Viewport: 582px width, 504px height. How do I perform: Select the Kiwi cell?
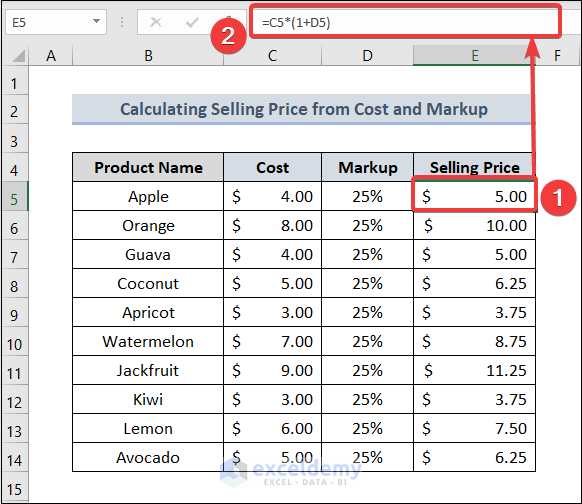coord(148,399)
